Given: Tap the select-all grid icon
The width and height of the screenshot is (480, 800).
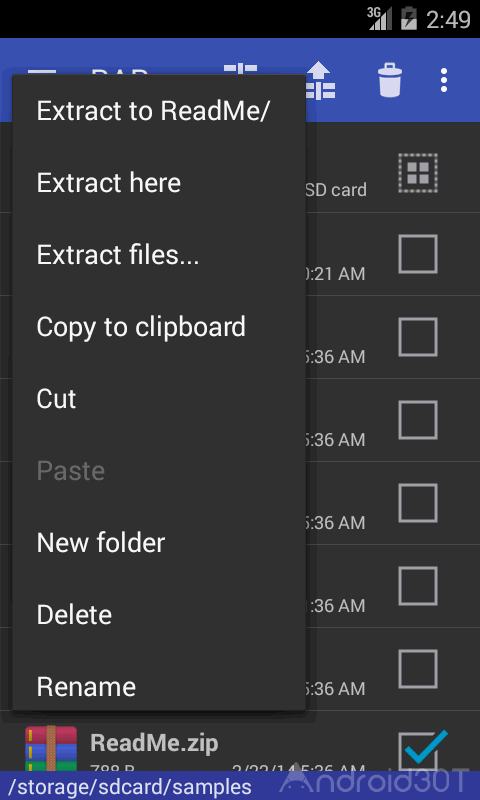Looking at the screenshot, I should coord(418,173).
